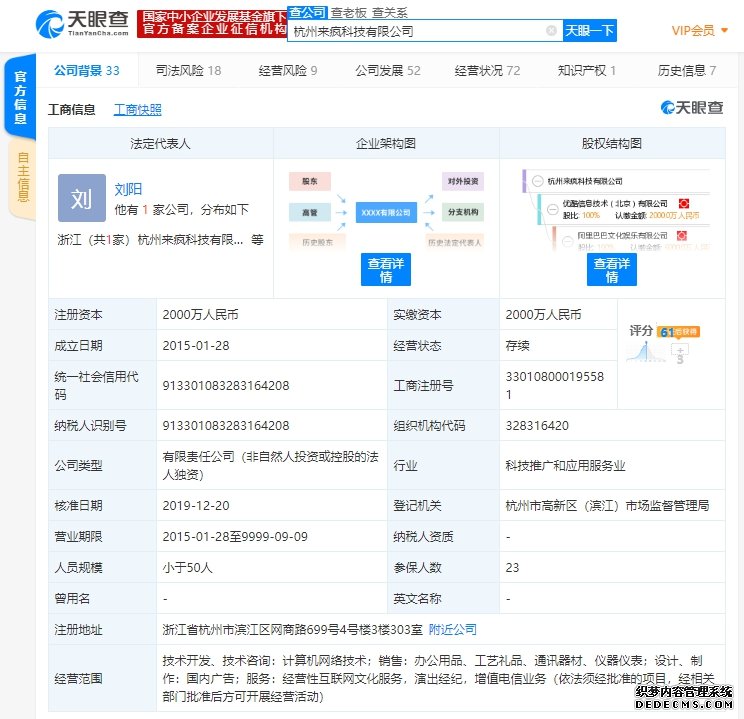Select the 营业期限 value 2015-01-28至9999-09-09
744x719 pixels.
(x=235, y=537)
